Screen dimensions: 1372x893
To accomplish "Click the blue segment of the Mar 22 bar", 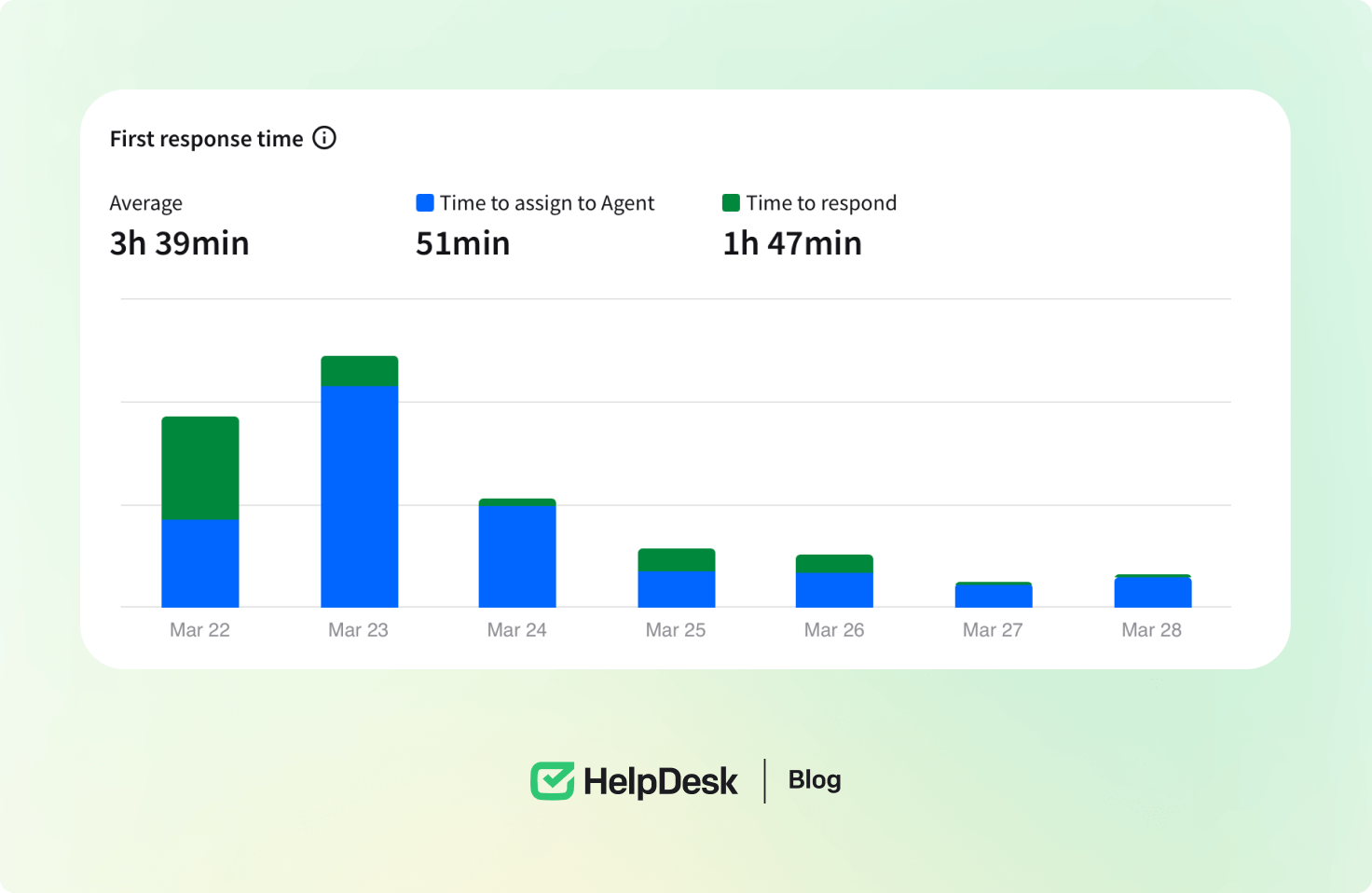I will click(200, 563).
